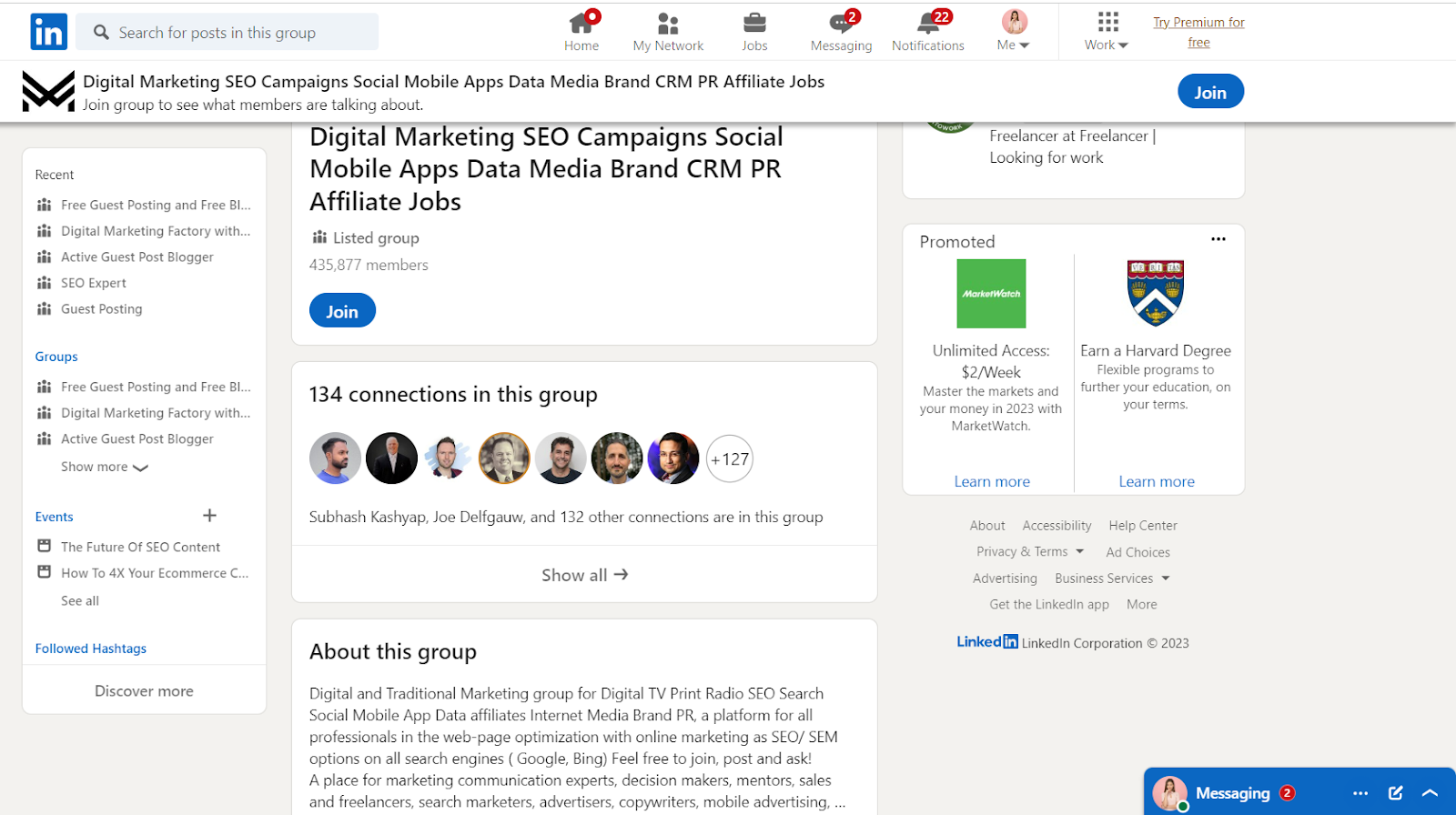Click the LinkedIn logo icon

(48, 32)
